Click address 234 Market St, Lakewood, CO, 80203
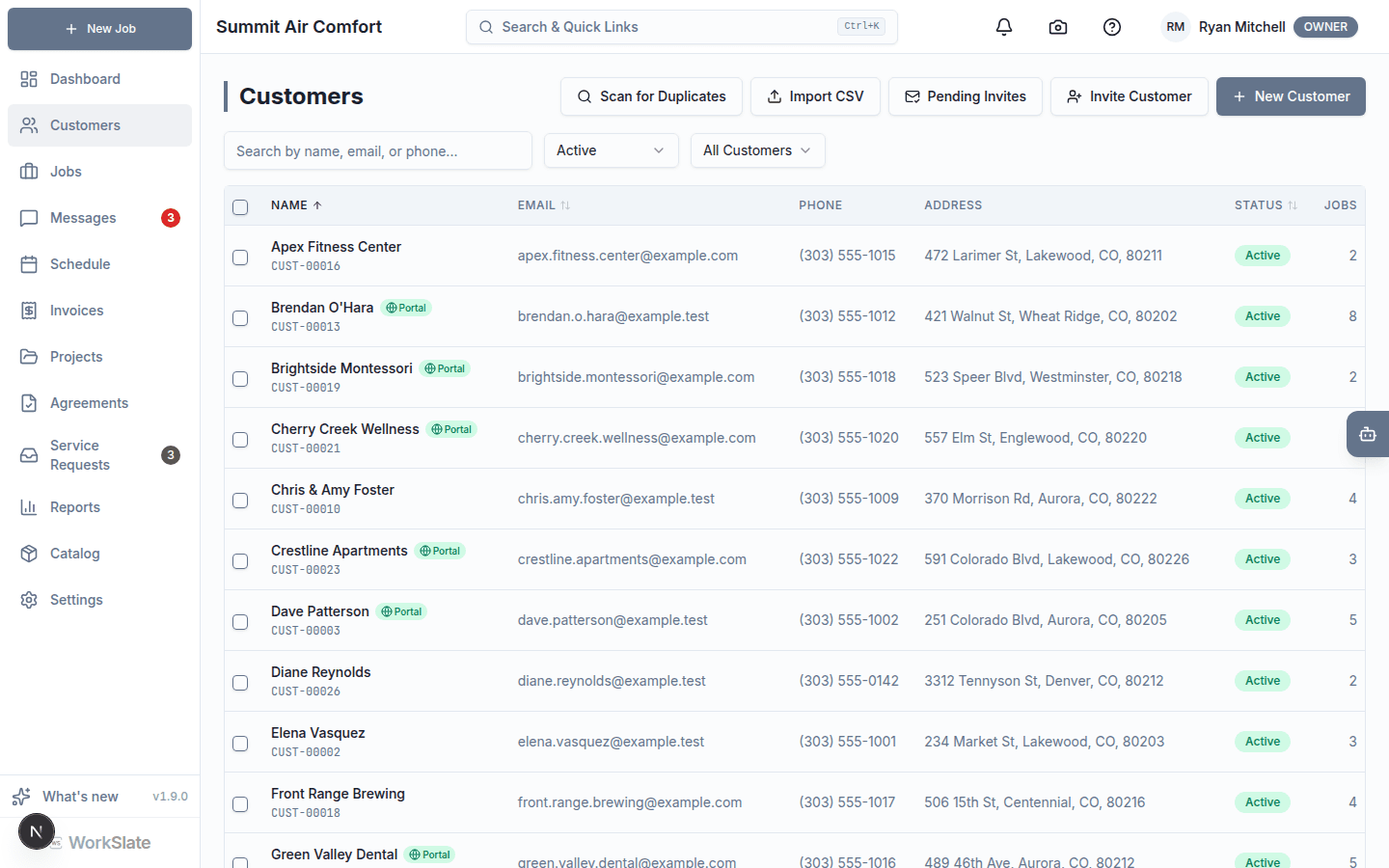This screenshot has height=868, width=1389. tap(1045, 742)
